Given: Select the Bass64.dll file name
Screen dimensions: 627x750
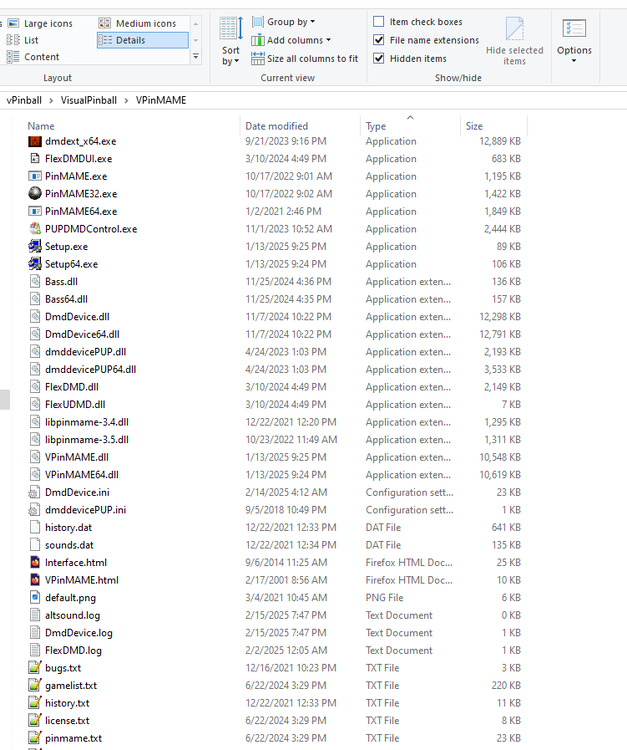Looking at the screenshot, I should (66, 299).
